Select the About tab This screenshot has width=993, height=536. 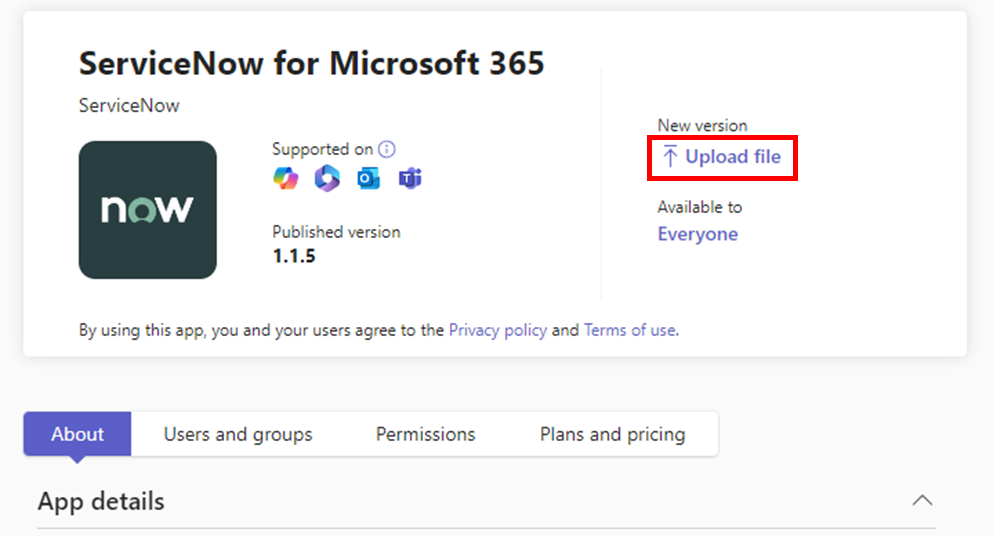tap(77, 434)
